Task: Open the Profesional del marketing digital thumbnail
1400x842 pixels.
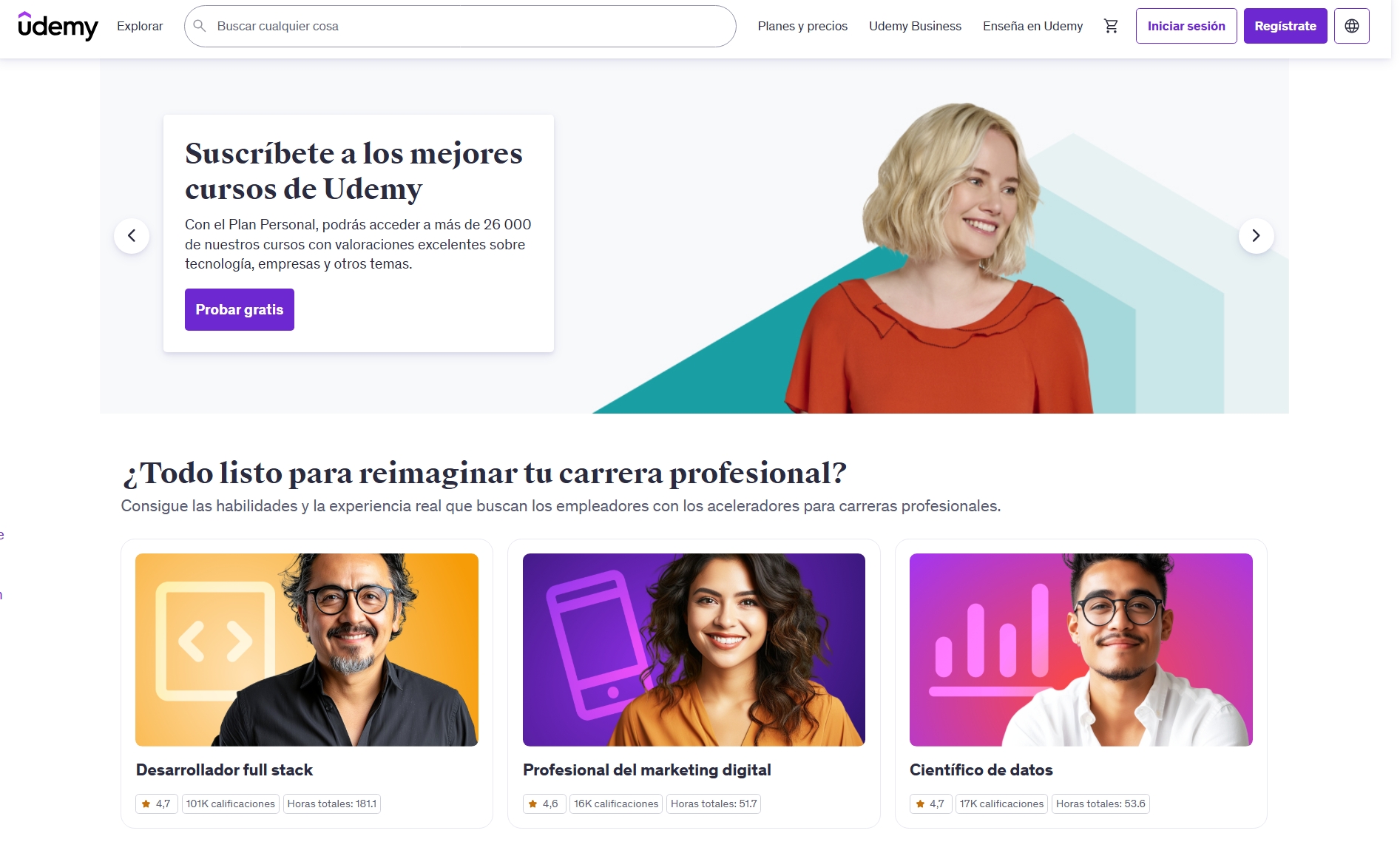Action: point(694,650)
